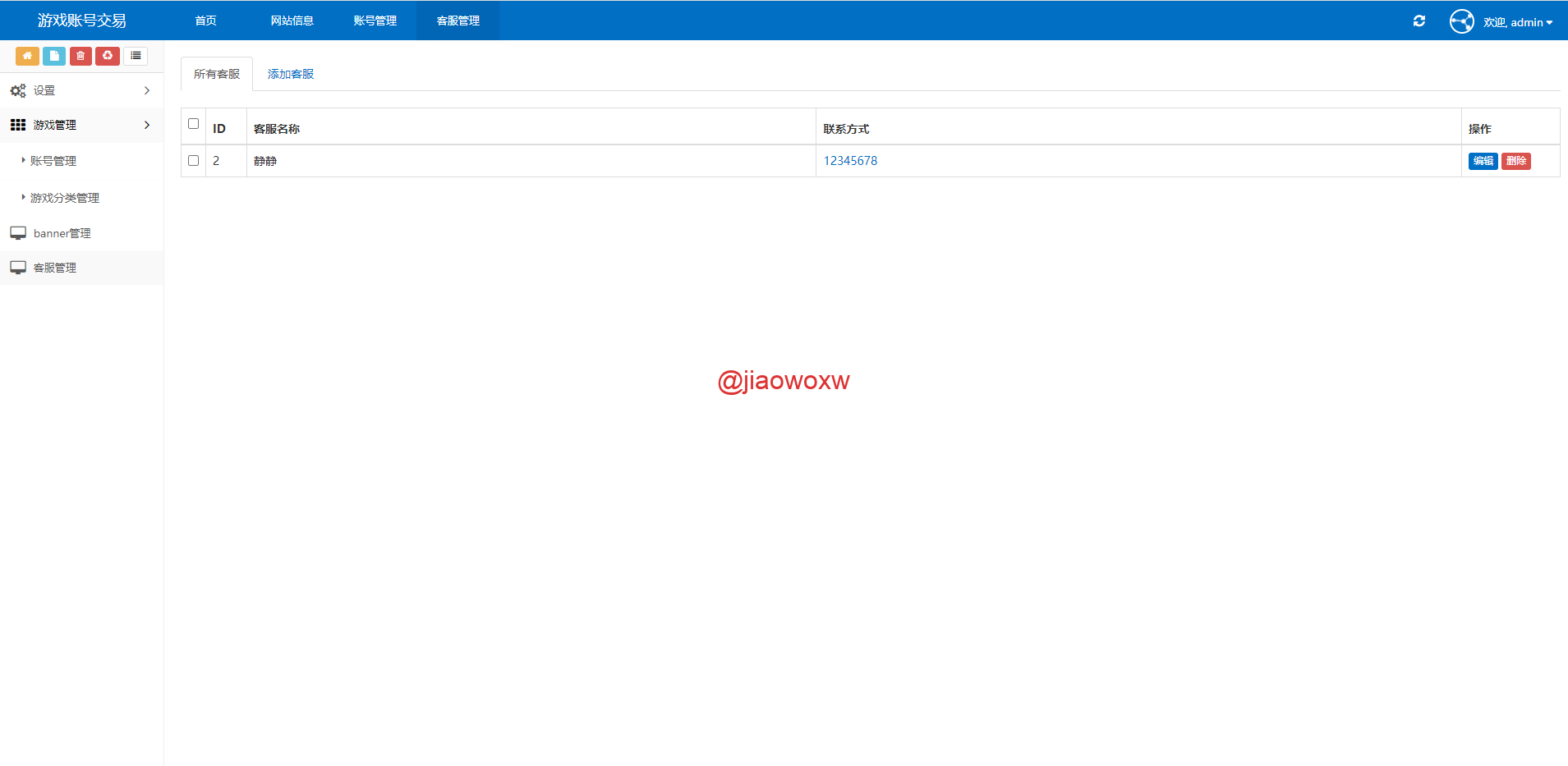The height and width of the screenshot is (766, 1568).
Task: Click the ID value 2 cell
Action: tap(226, 161)
